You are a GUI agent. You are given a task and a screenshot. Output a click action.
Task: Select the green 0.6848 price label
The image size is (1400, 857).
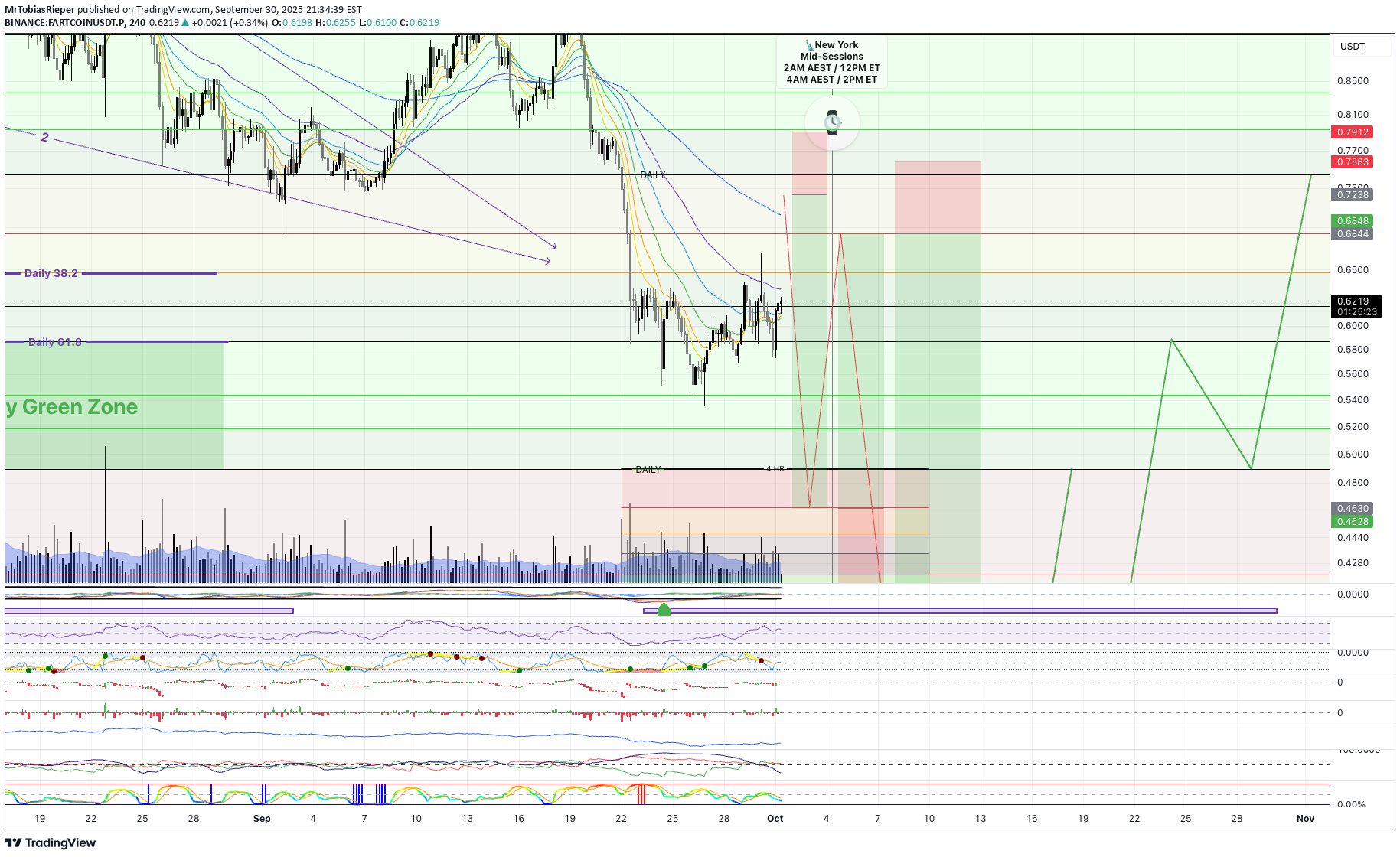tap(1353, 221)
